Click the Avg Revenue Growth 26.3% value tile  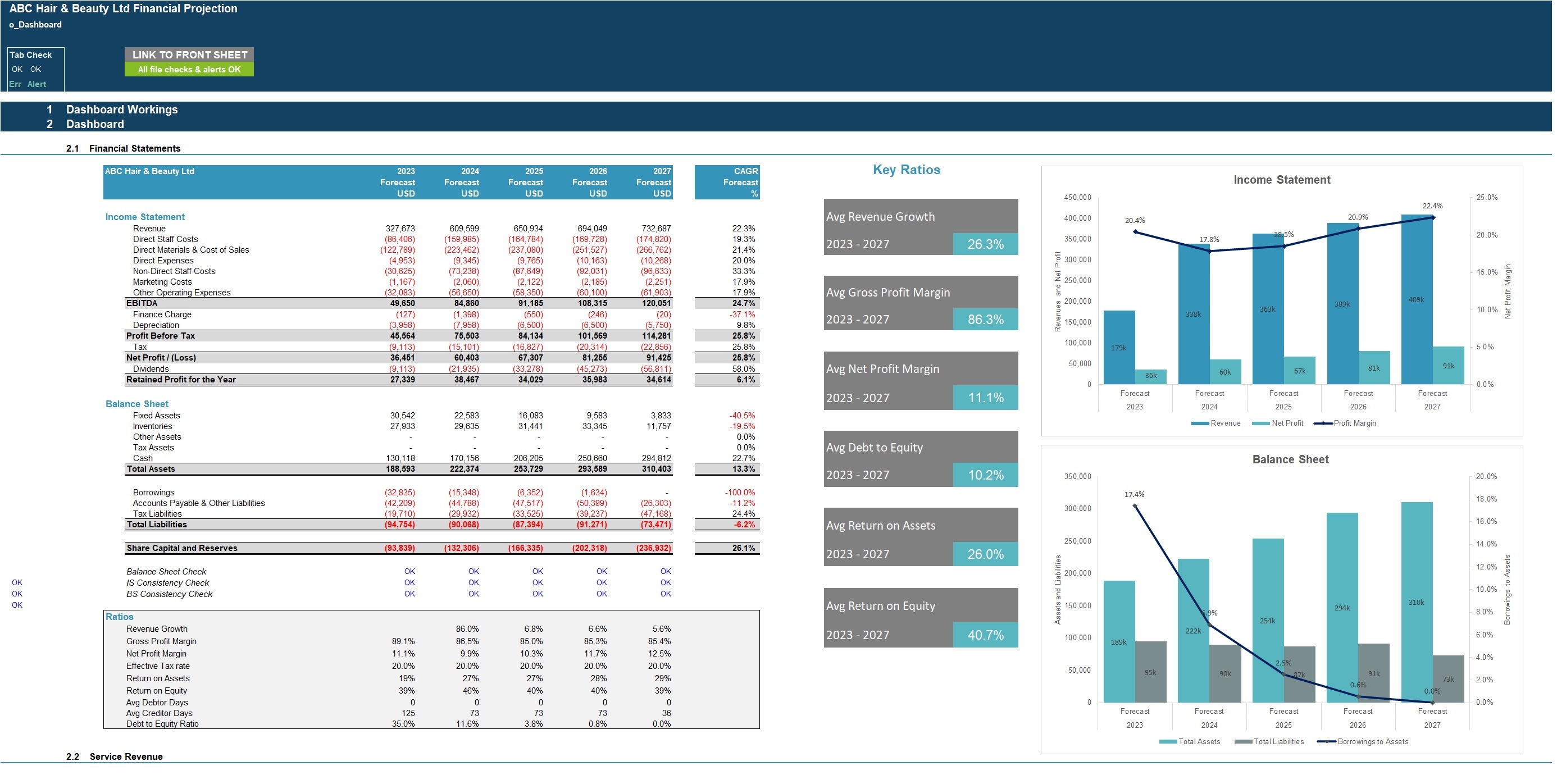click(x=985, y=244)
